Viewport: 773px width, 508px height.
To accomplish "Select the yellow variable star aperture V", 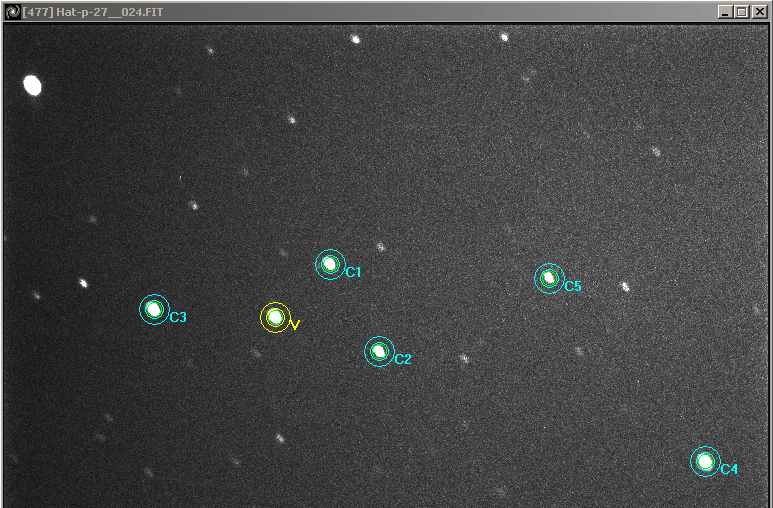I will pyautogui.click(x=275, y=317).
